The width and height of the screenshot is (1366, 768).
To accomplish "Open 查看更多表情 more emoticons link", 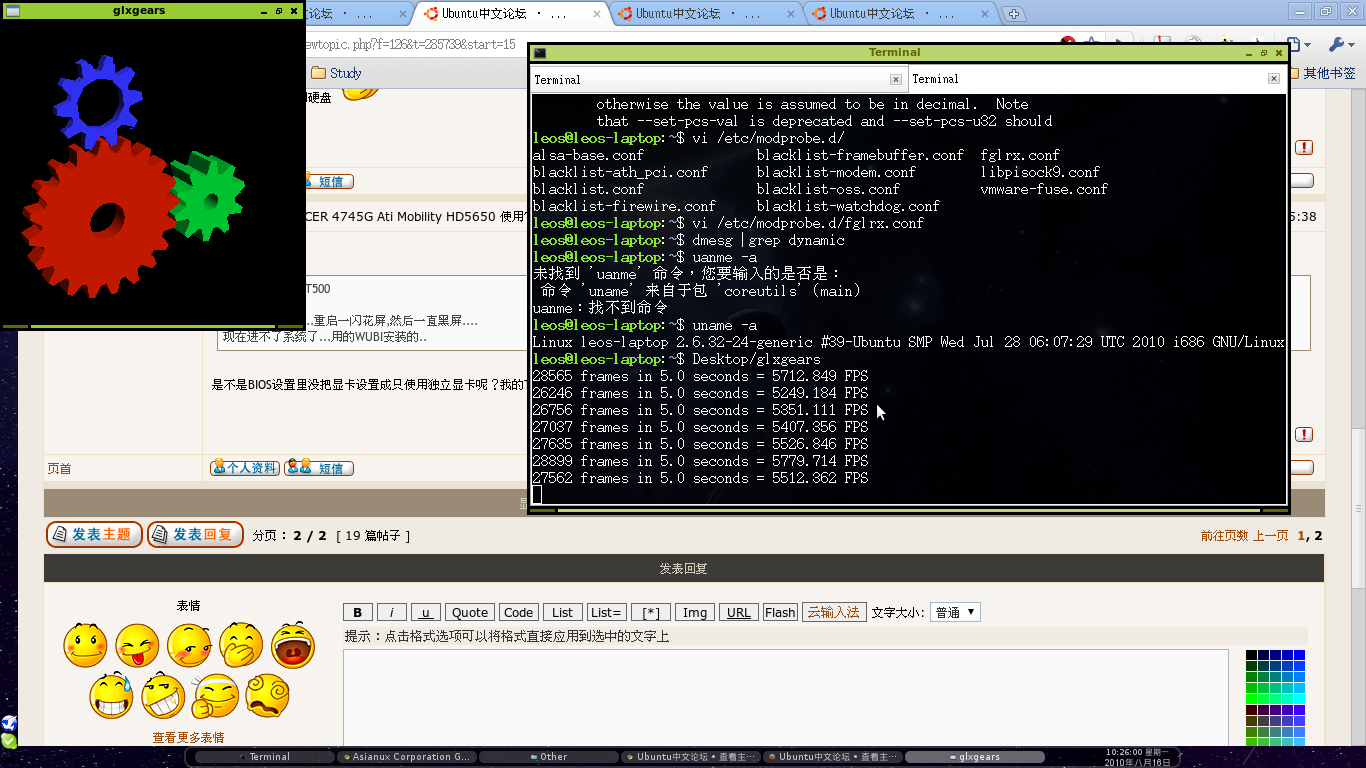I will click(188, 738).
